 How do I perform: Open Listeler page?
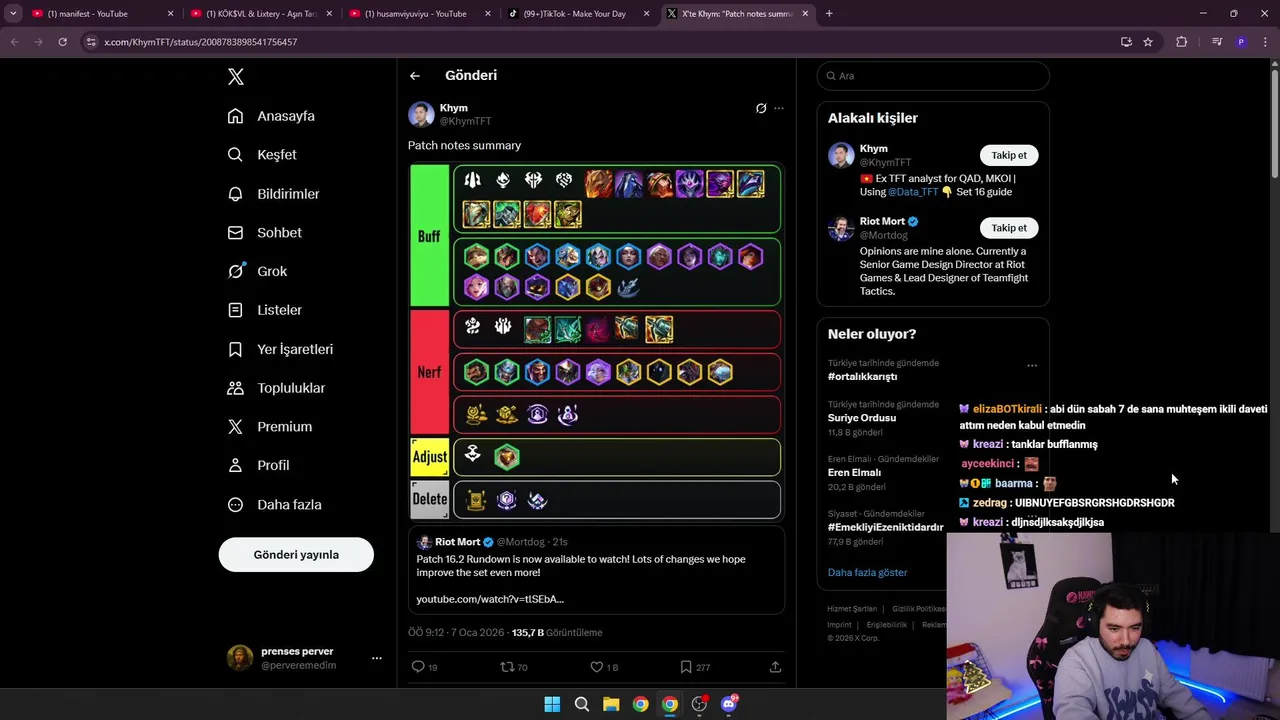pyautogui.click(x=264, y=310)
